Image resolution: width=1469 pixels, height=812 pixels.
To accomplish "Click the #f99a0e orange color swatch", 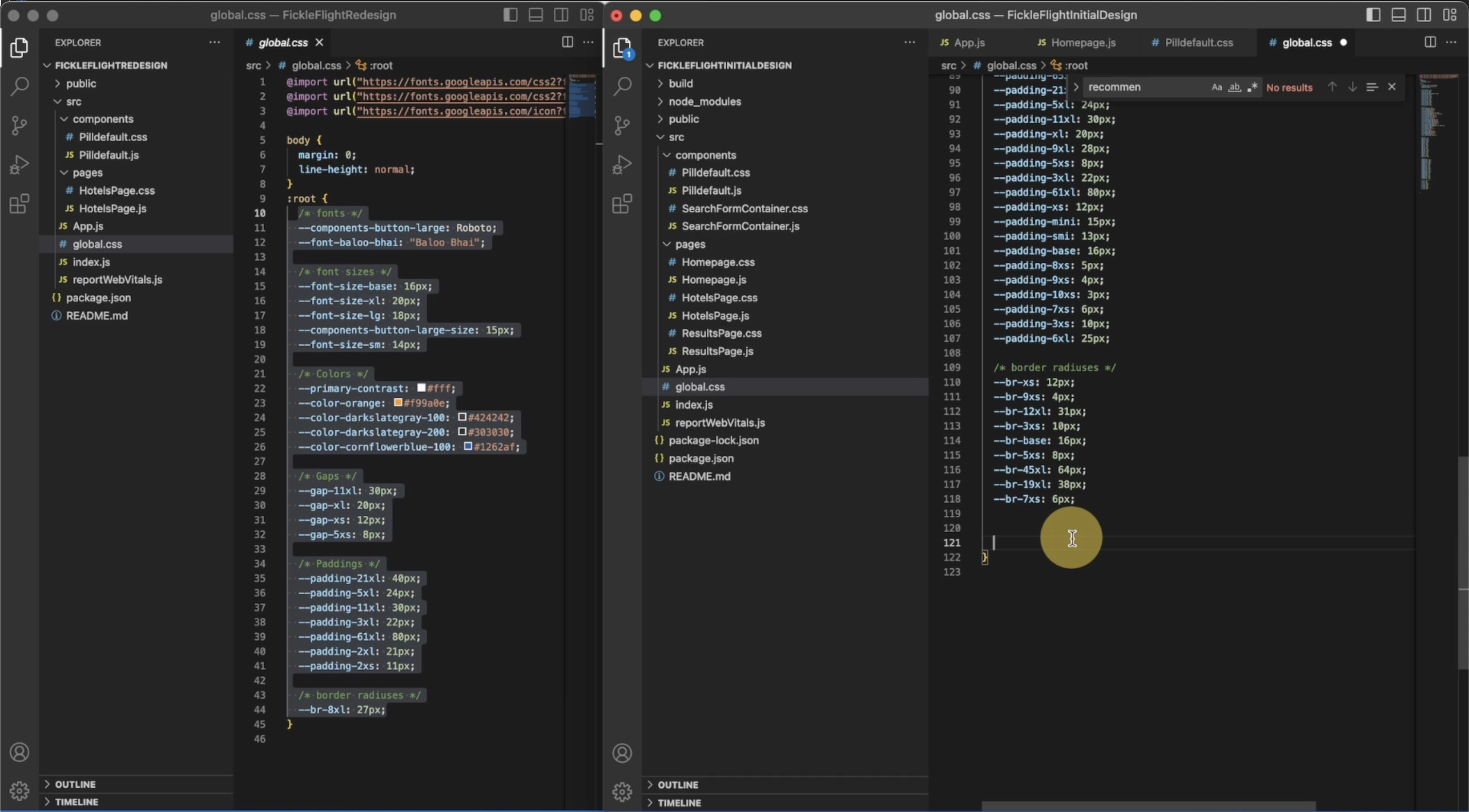I will point(398,403).
